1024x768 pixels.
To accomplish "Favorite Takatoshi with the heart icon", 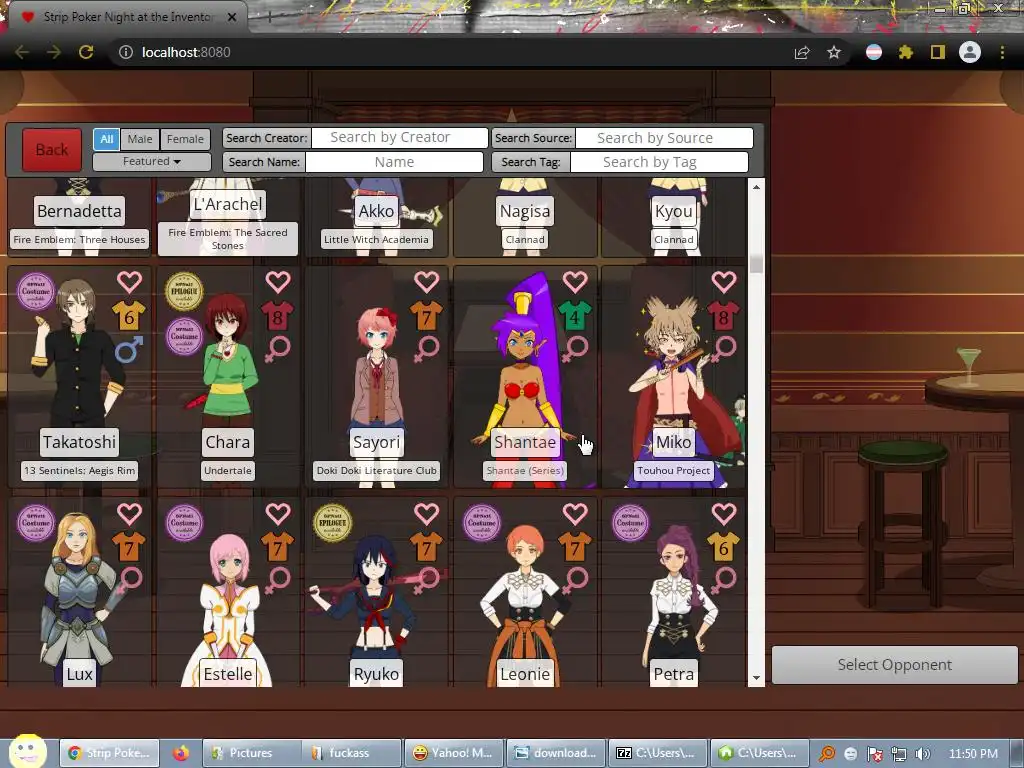I will pyautogui.click(x=129, y=282).
